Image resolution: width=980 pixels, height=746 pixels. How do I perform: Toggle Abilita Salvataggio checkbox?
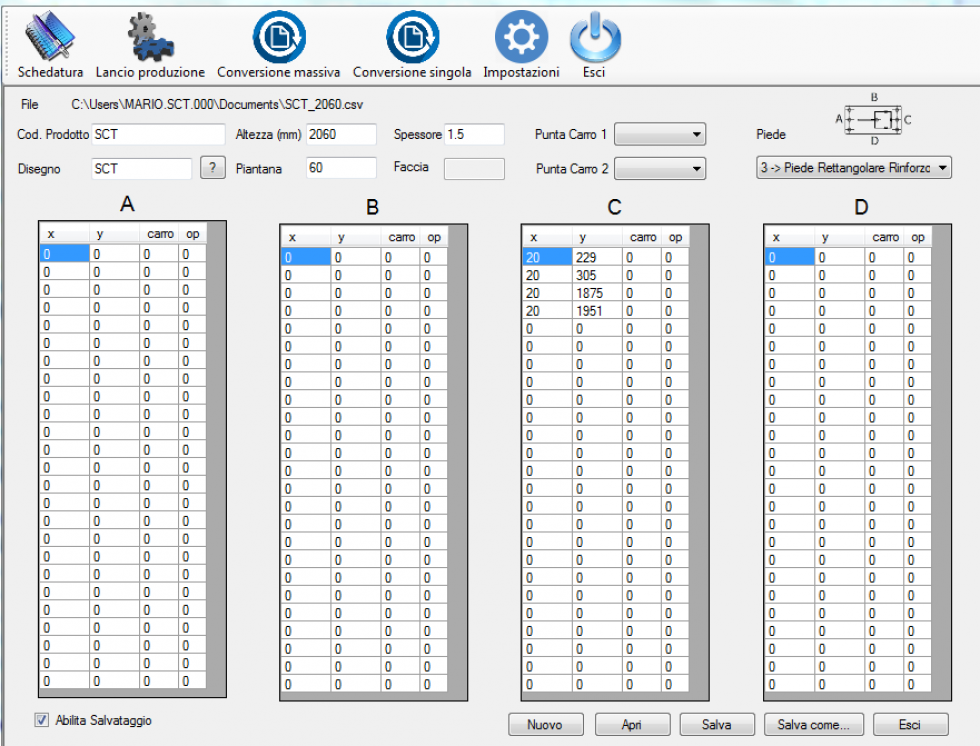click(x=42, y=720)
